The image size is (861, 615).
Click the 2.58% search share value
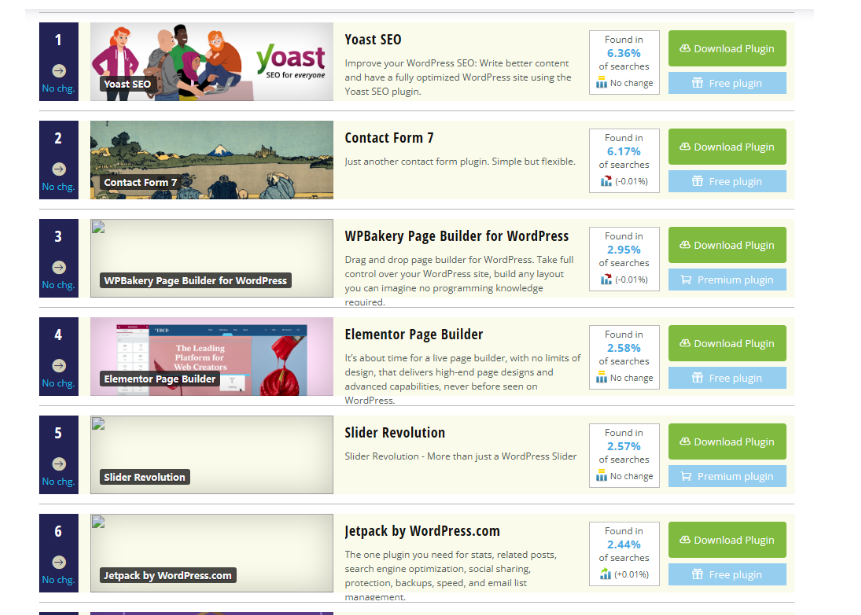click(624, 348)
